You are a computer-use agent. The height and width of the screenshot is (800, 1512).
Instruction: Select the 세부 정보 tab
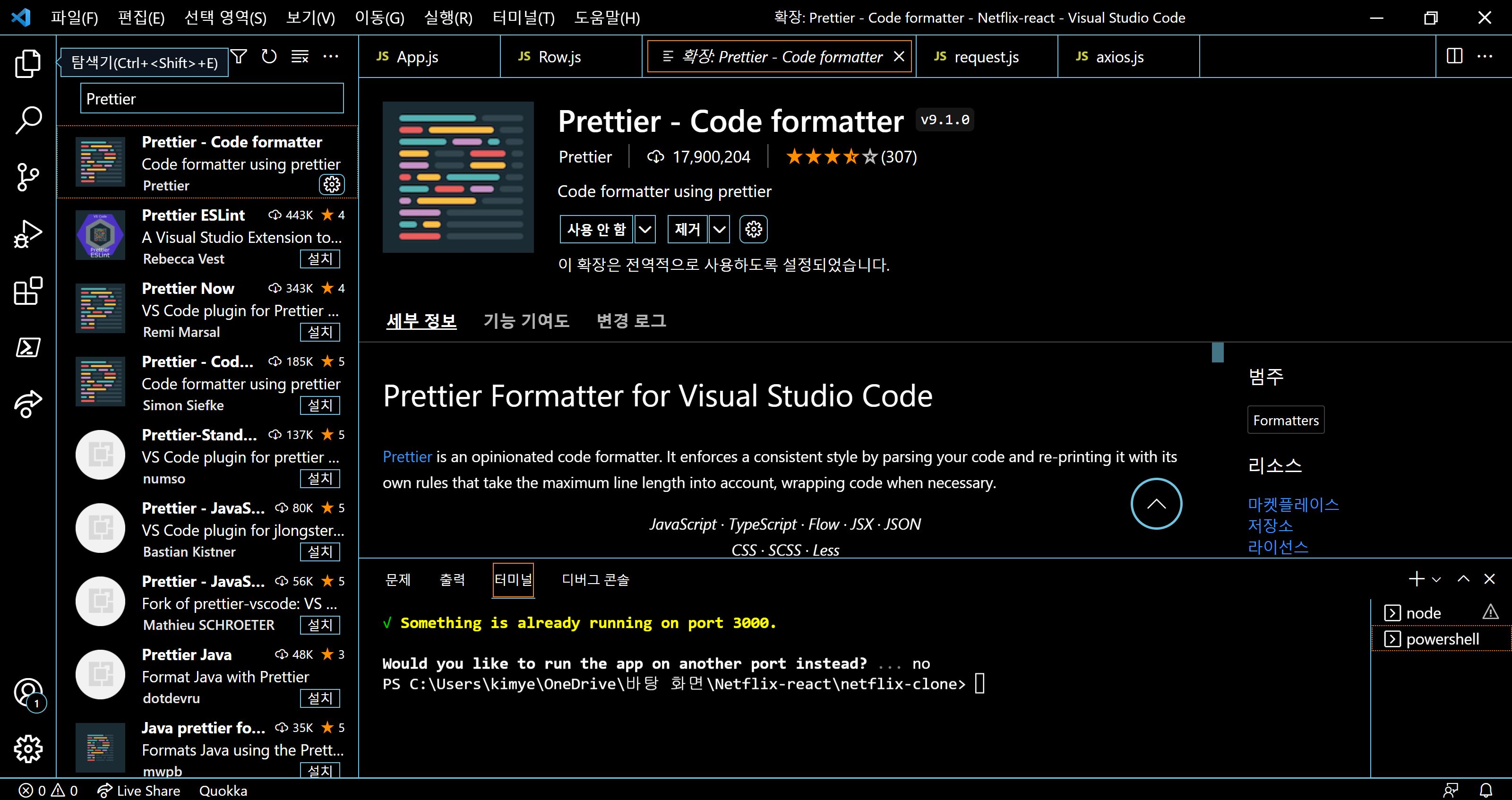[421, 320]
